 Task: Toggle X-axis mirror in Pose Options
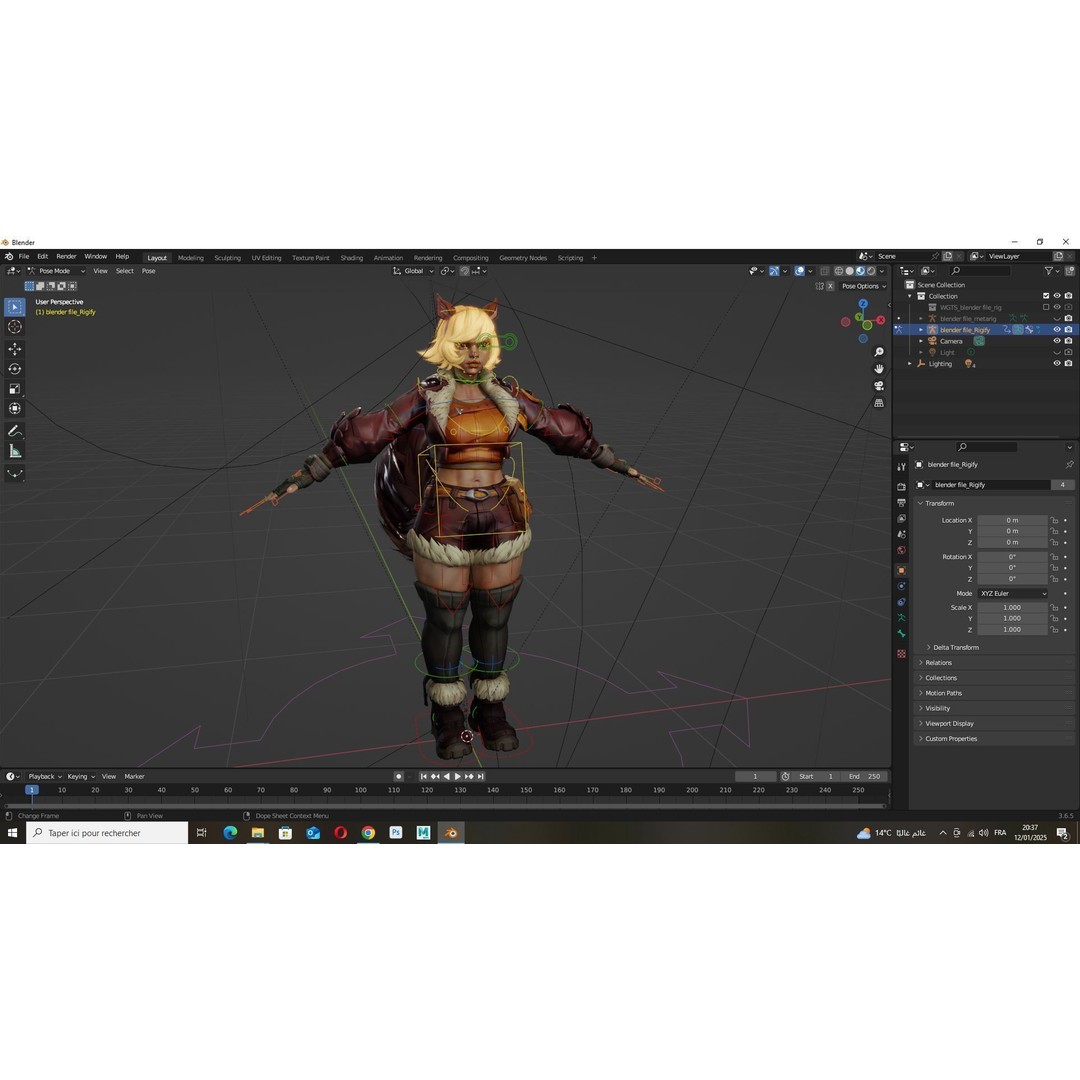(830, 286)
